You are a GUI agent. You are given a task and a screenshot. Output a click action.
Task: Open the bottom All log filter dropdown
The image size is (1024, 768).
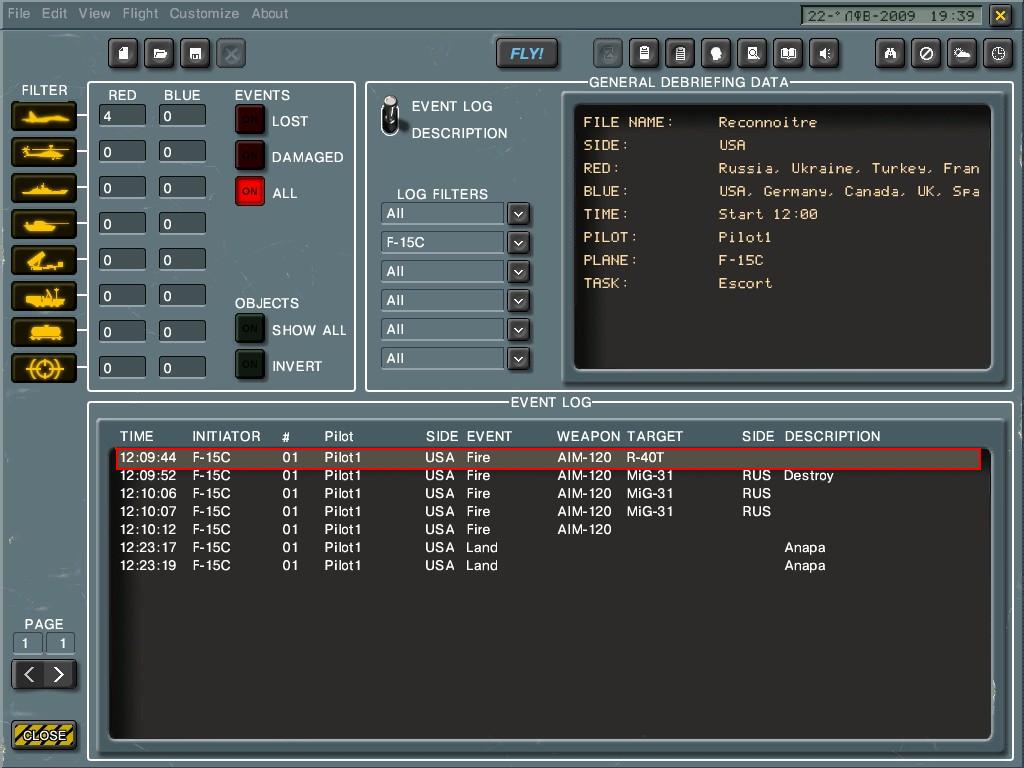point(518,358)
